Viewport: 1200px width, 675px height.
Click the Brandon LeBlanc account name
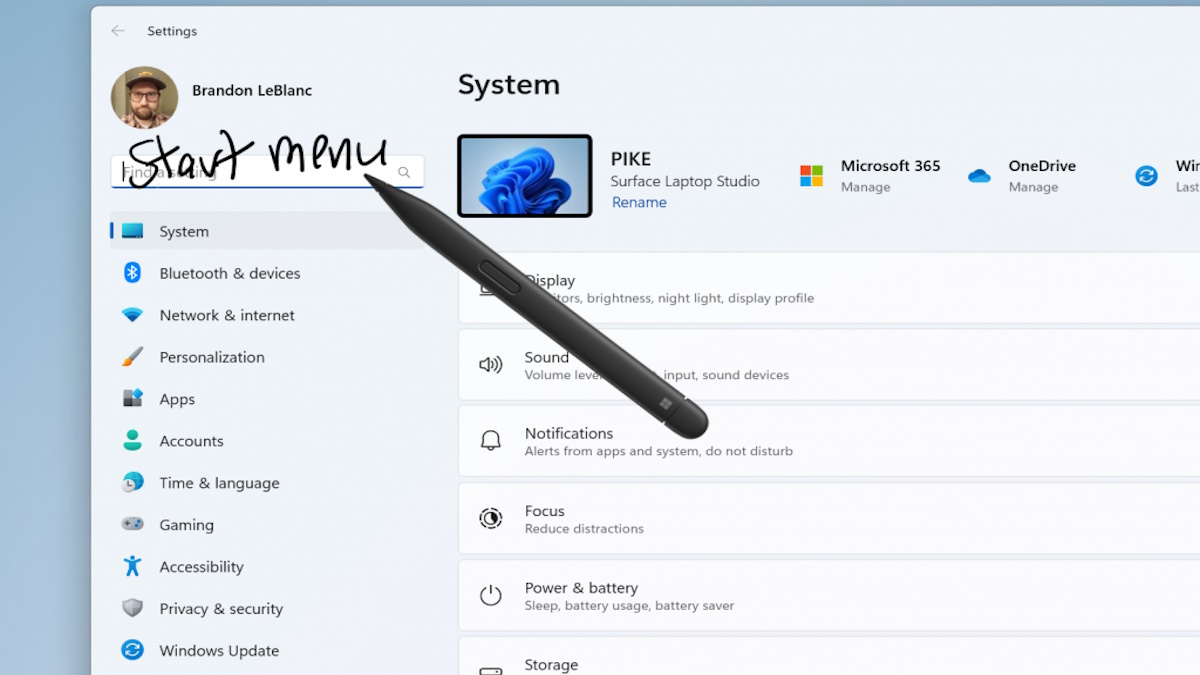coord(252,90)
